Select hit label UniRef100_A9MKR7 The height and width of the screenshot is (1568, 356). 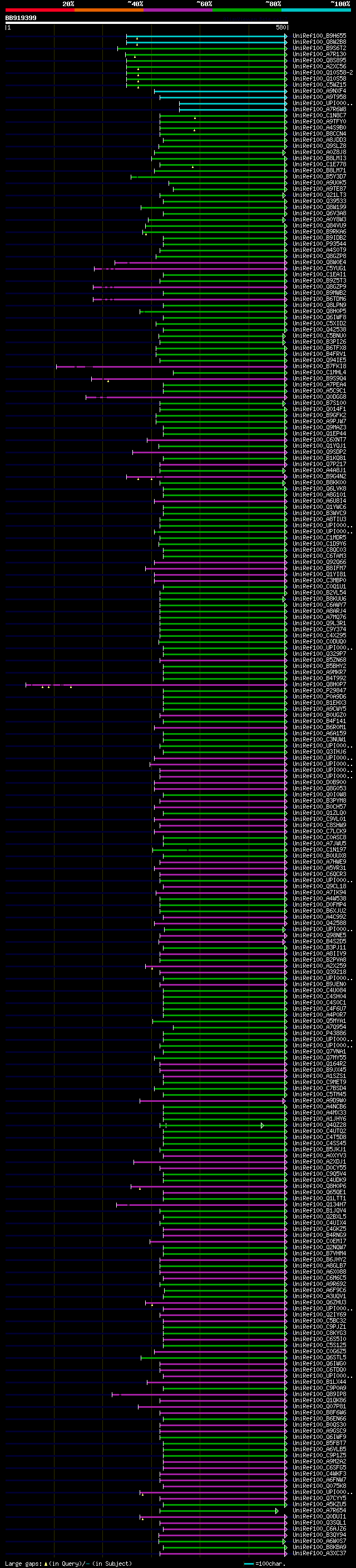[x=319, y=672]
